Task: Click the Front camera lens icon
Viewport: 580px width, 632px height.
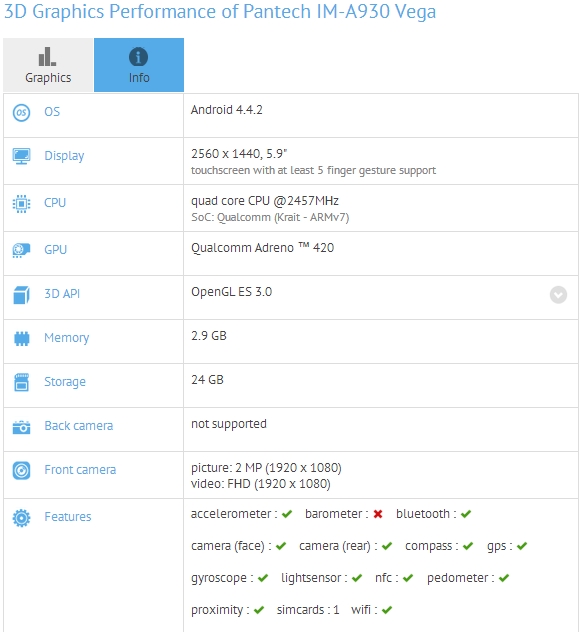Action: click(21, 470)
